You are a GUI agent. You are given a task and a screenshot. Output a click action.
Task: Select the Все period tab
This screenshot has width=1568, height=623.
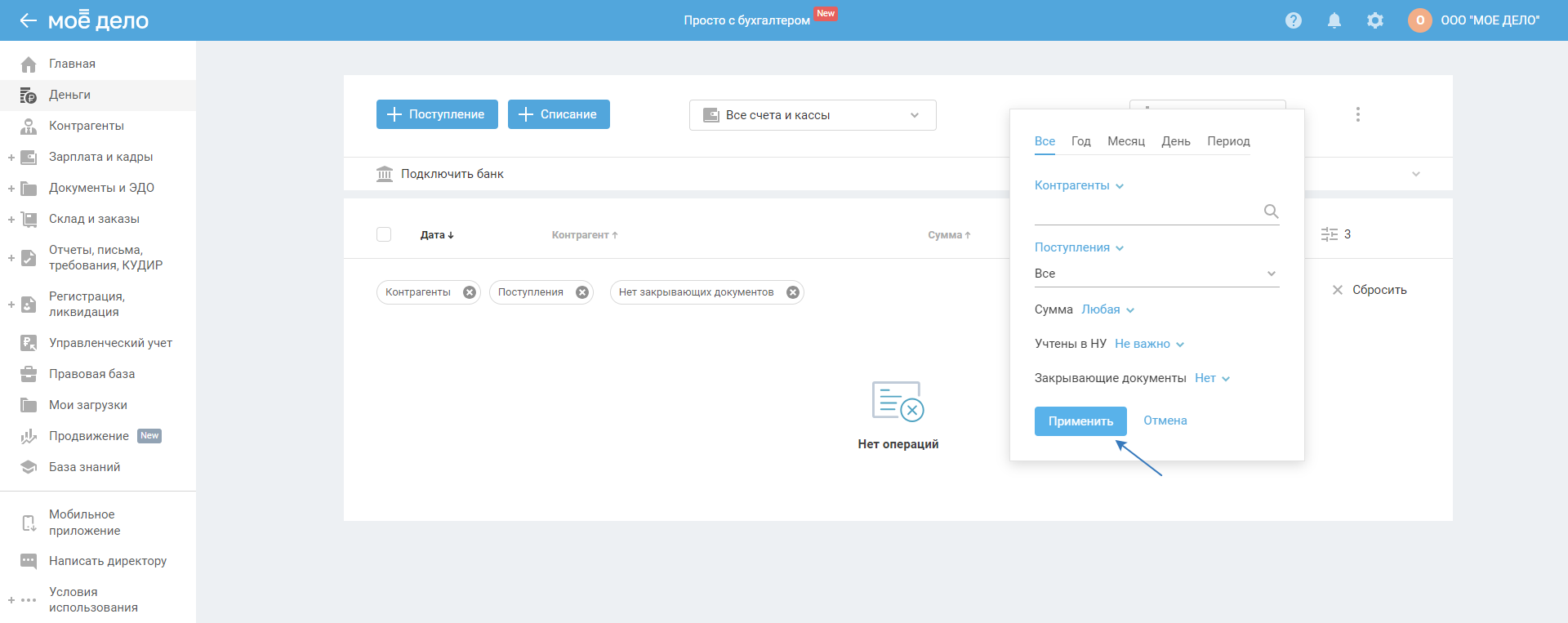click(x=1045, y=141)
